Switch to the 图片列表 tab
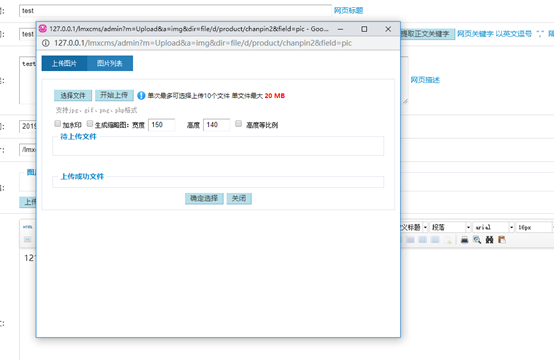 point(110,63)
